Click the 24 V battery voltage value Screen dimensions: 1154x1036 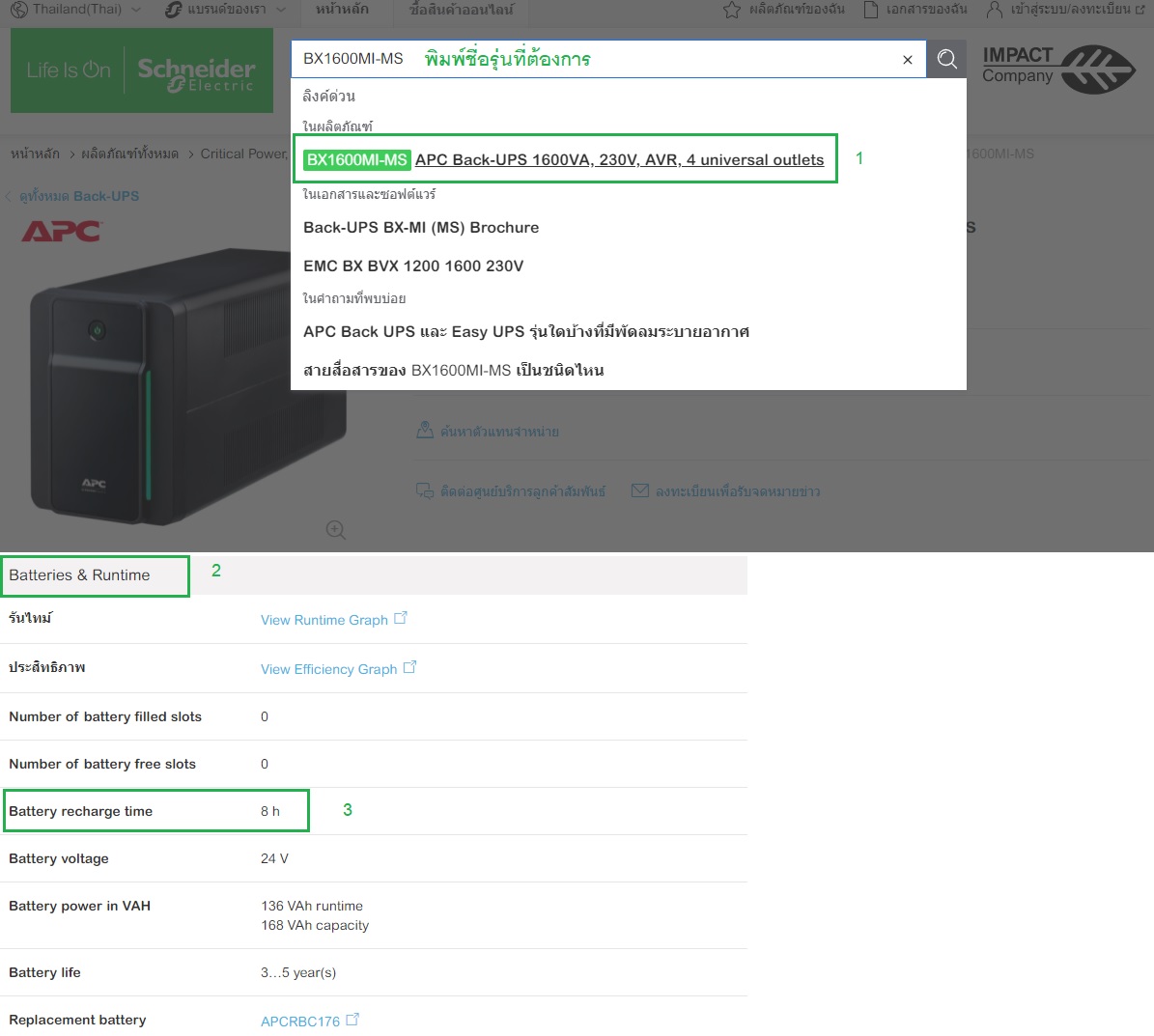click(x=274, y=858)
